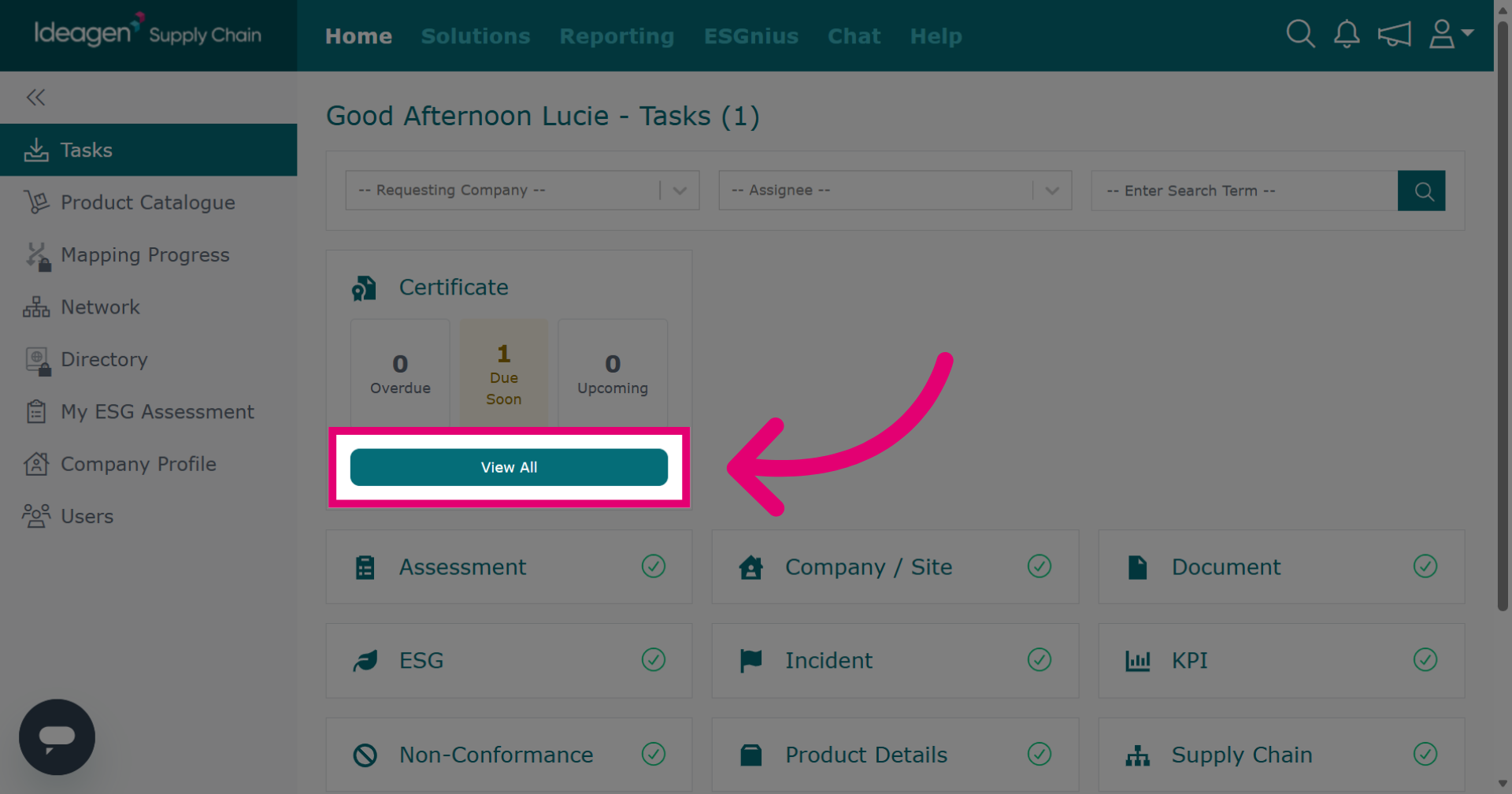
Task: Click the Certificate badge icon
Action: [364, 288]
